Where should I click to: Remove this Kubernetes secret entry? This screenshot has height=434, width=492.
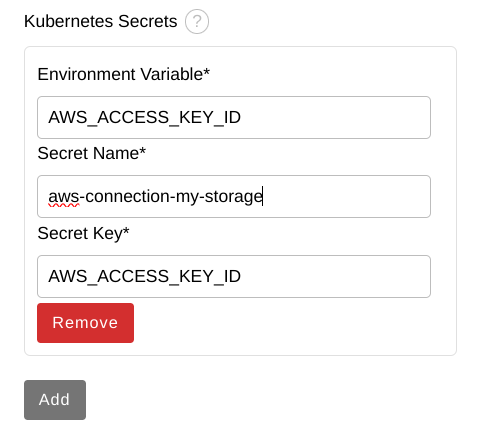click(x=85, y=323)
